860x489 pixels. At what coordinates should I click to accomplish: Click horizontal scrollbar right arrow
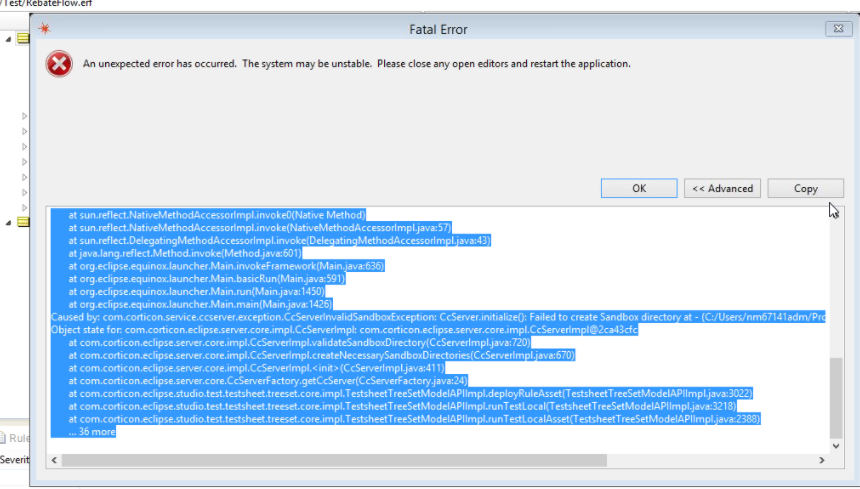(821, 460)
